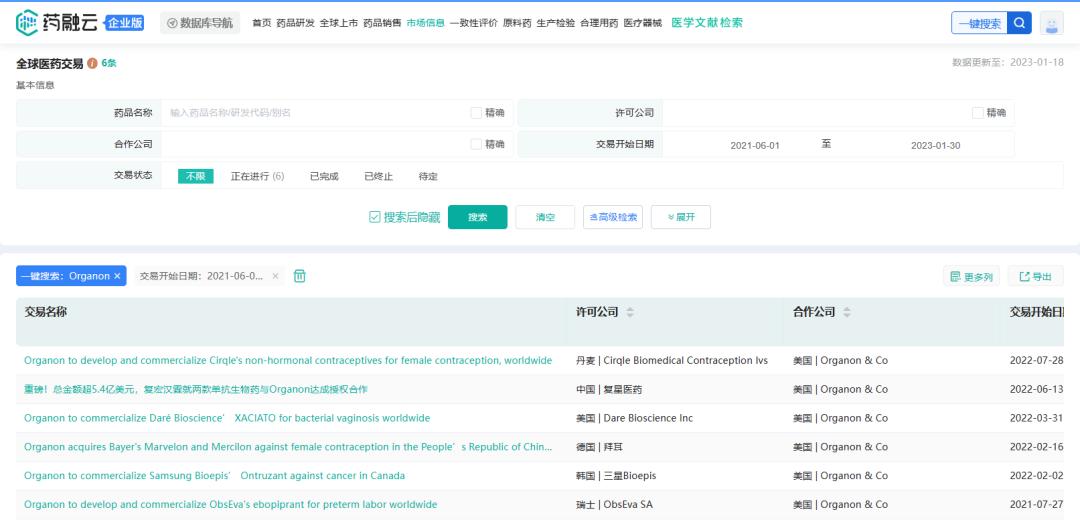Expand filters with 展开 button
This screenshot has height=524, width=1080.
[681, 217]
